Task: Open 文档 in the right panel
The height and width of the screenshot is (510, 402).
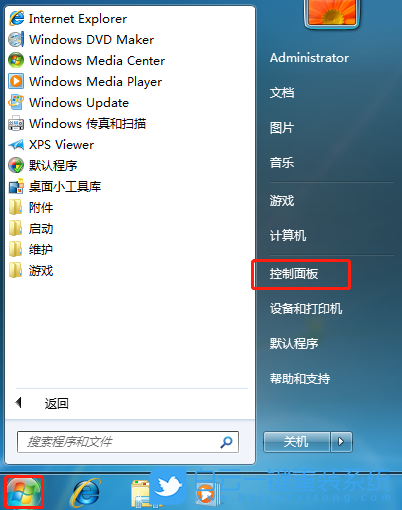Action: [x=282, y=93]
